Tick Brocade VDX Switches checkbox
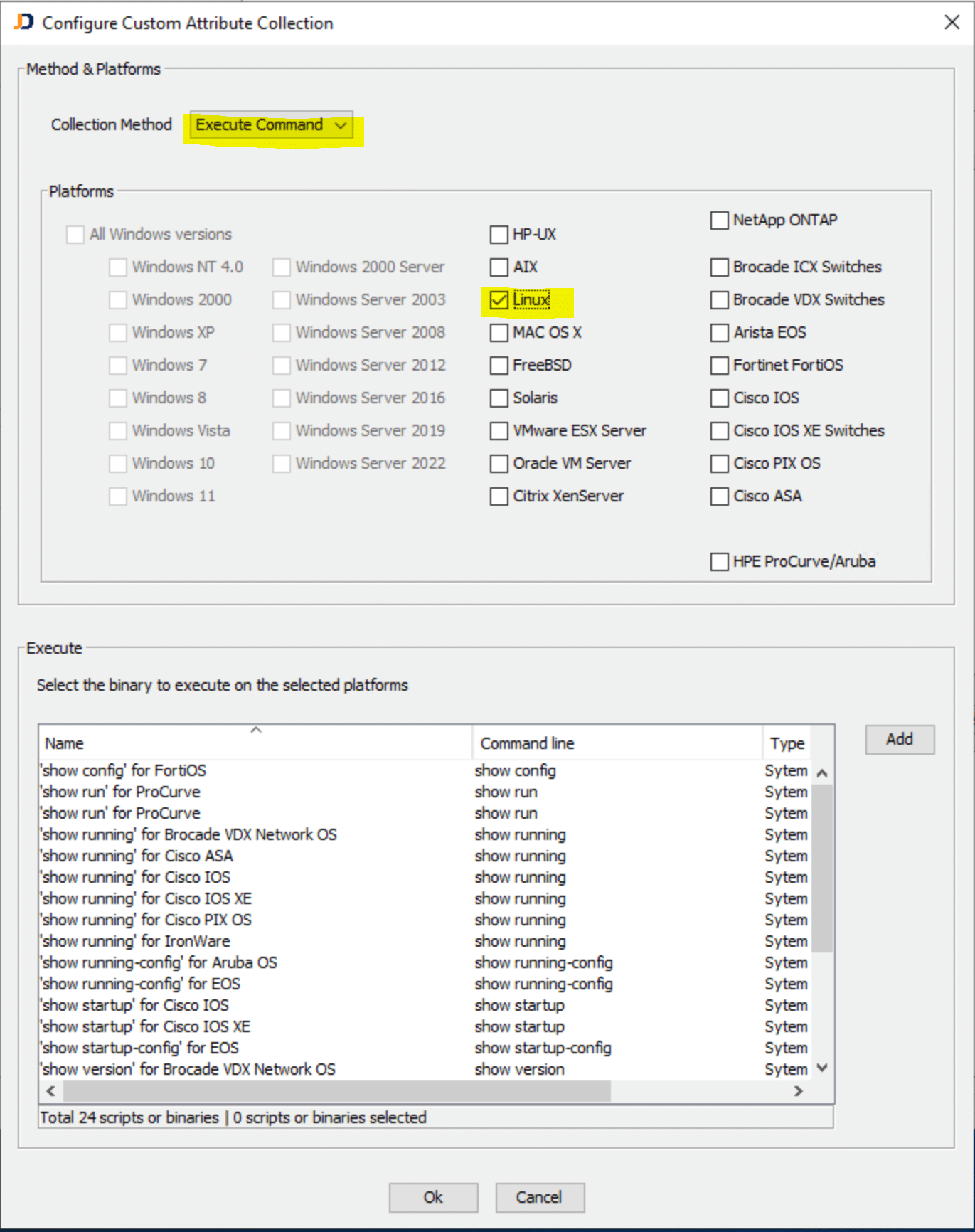 (x=720, y=300)
